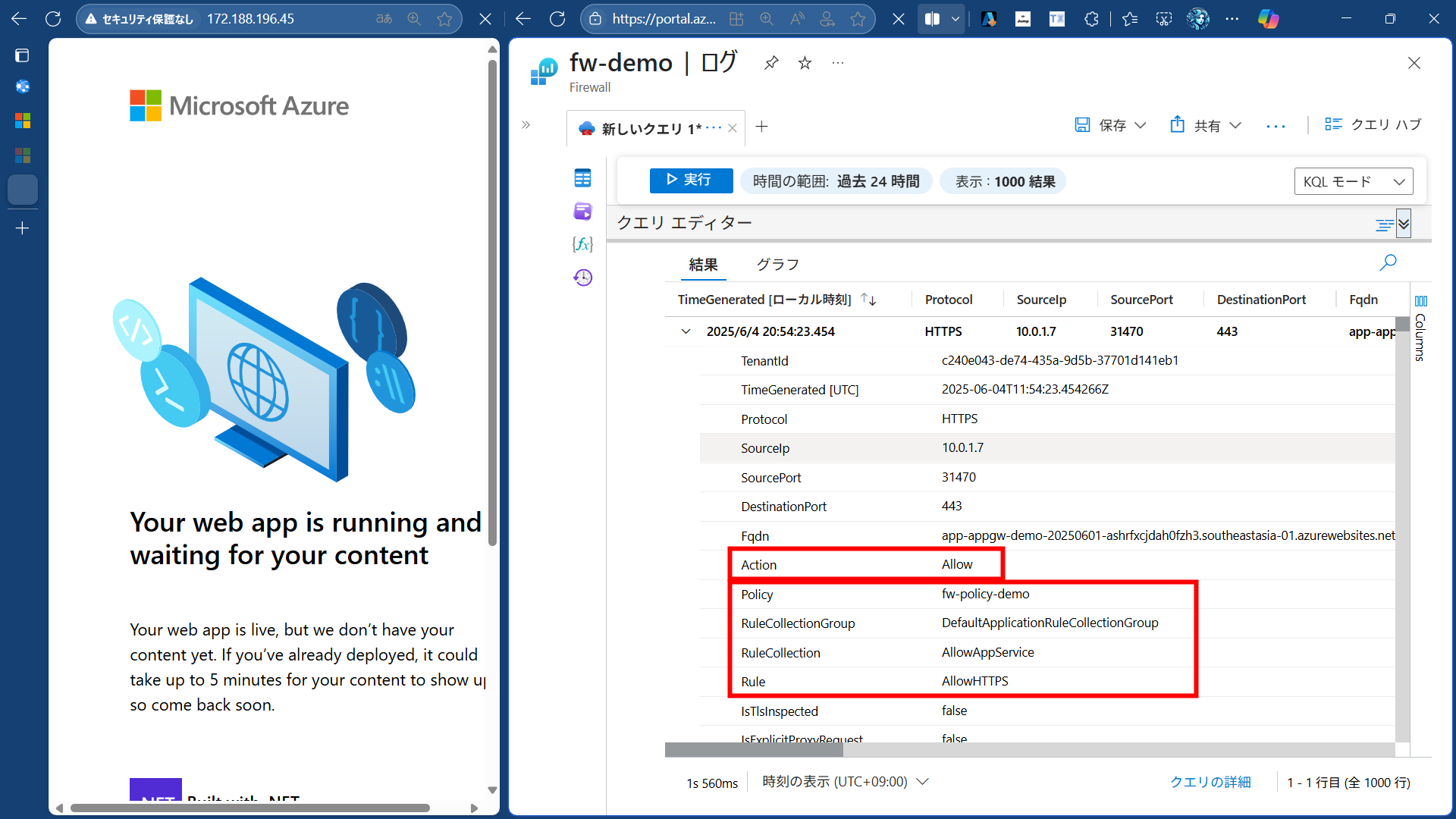The image size is (1456, 819).
Task: Open the ellipsis menu beside the blade title
Action: [x=838, y=63]
